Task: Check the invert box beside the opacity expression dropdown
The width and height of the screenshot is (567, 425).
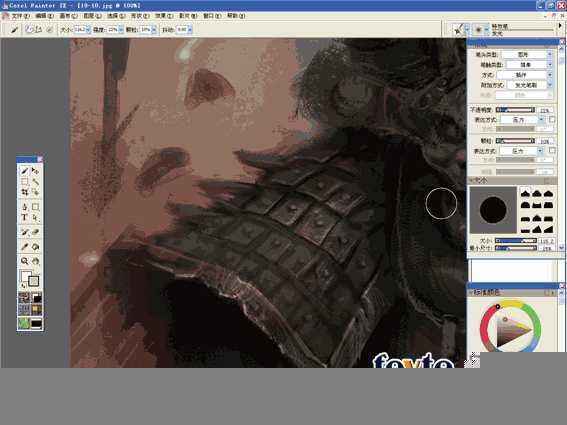Action: [552, 119]
